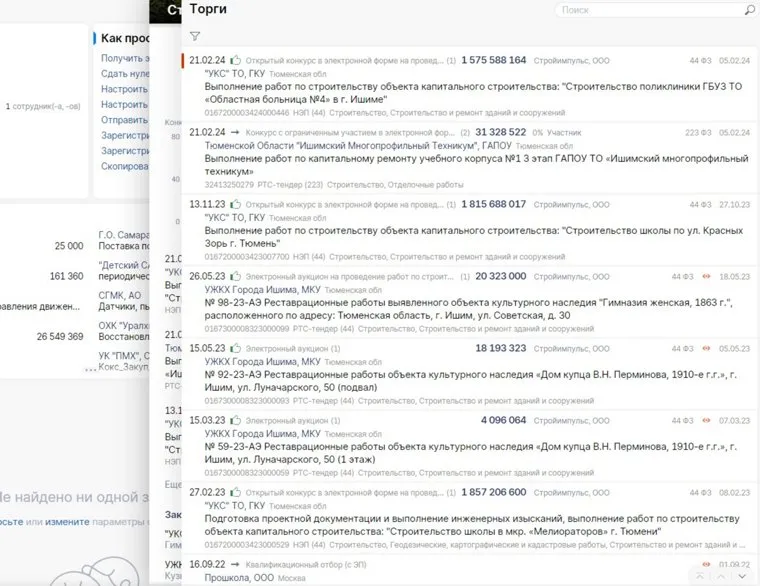760x586 pixels.
Task: Open the 4 096 064 auction entry
Action: click(503, 420)
